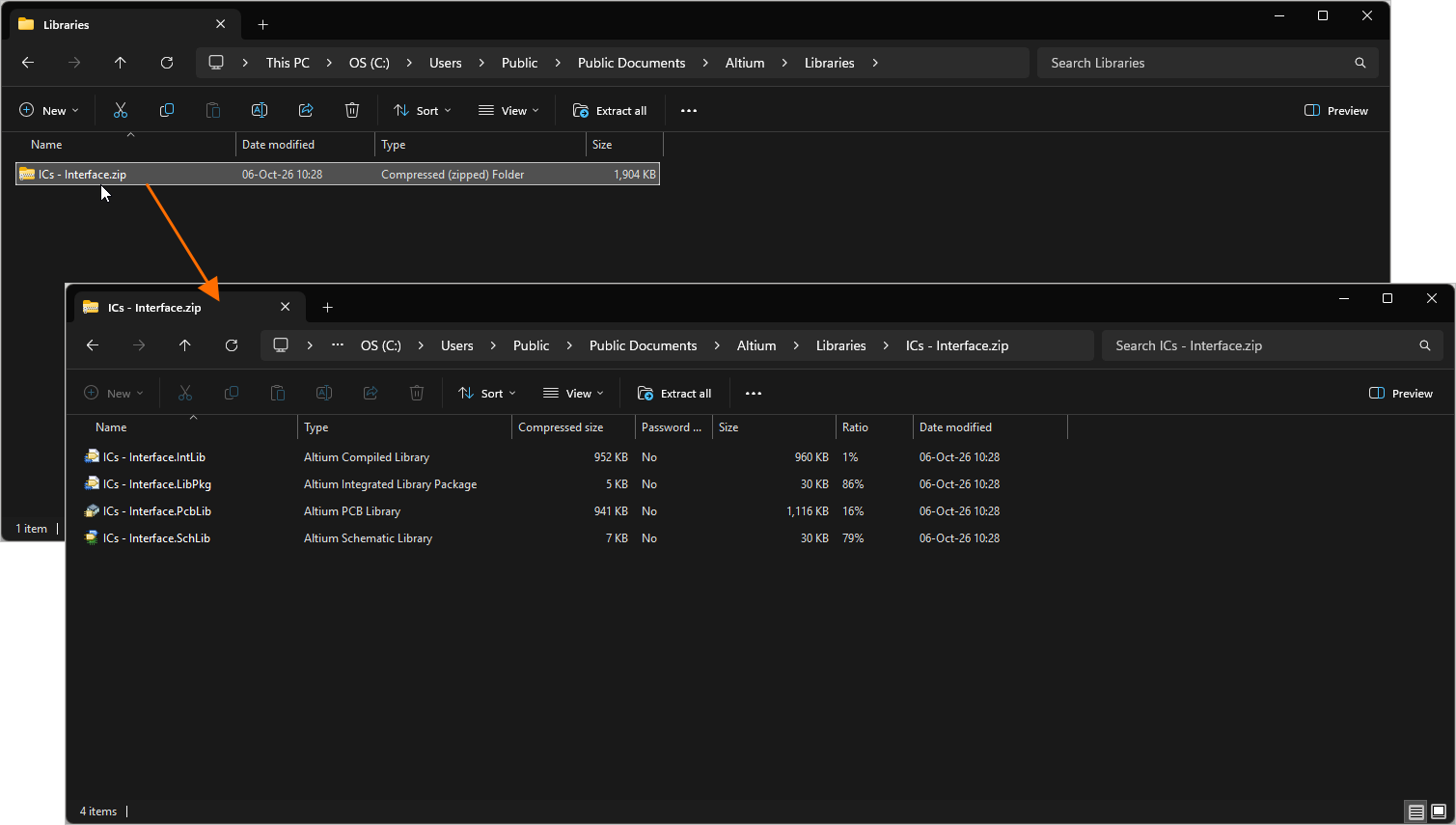Select ICs - Interface.PcbLib file

click(157, 511)
